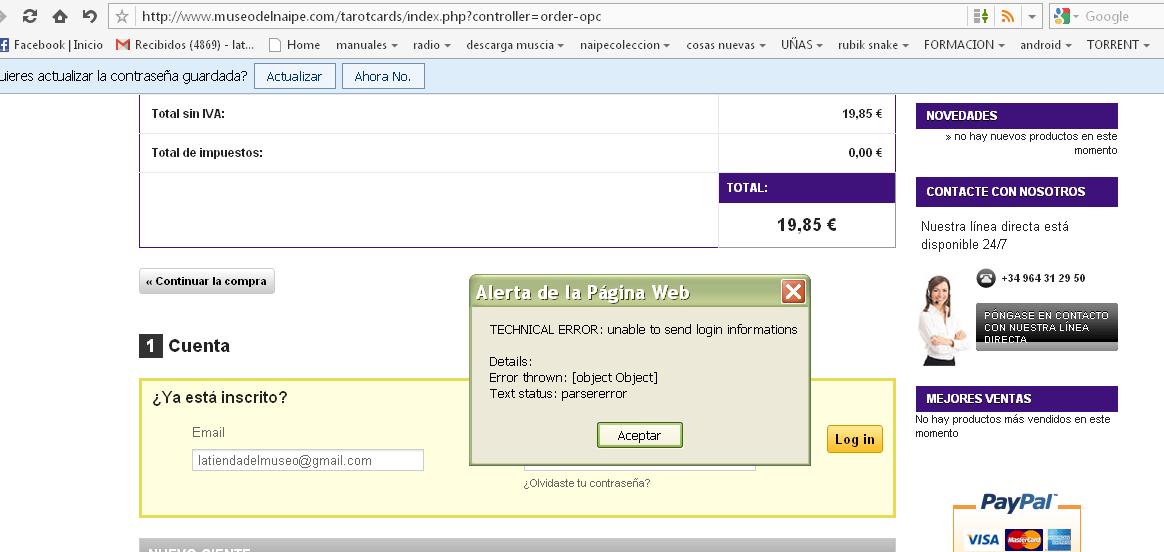Open the Home bookmark
This screenshot has height=552, width=1164.
click(x=295, y=45)
